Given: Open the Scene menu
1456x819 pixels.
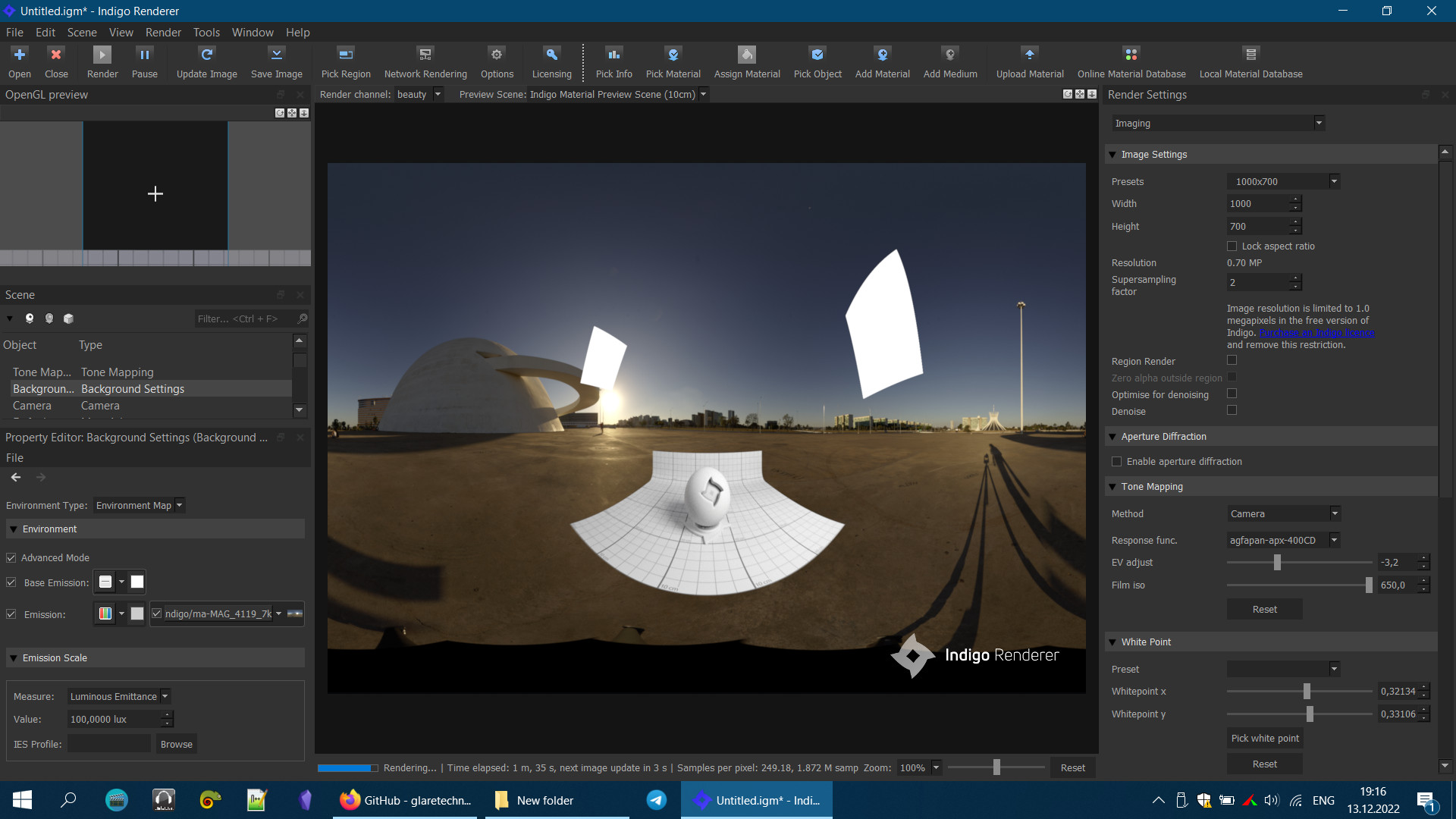Looking at the screenshot, I should click(x=82, y=33).
